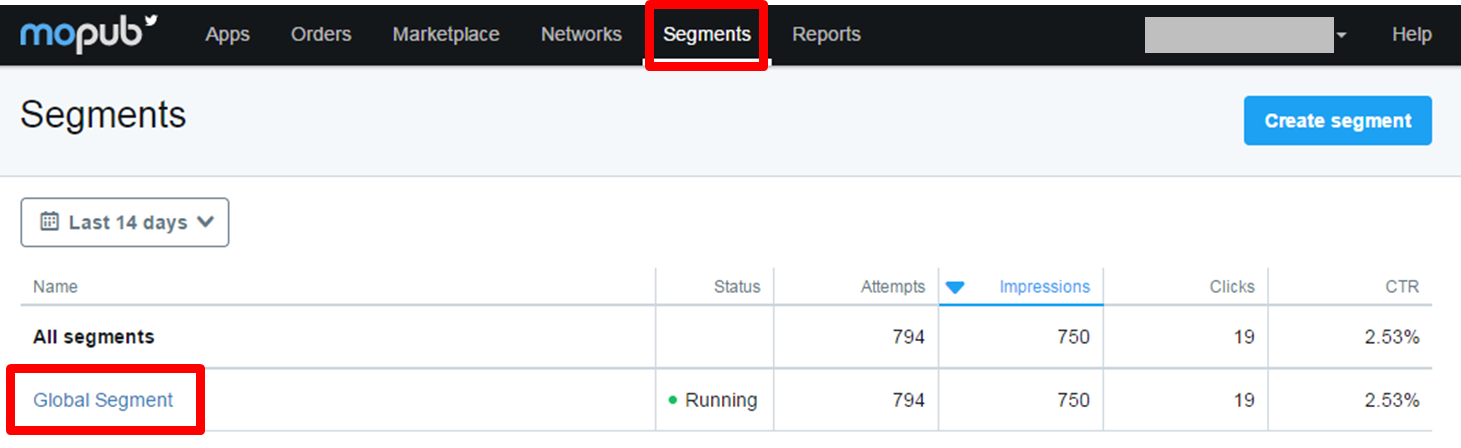Click All segments' 794 attempts value
Viewport: 1461px width, 448px height.
pyautogui.click(x=909, y=337)
